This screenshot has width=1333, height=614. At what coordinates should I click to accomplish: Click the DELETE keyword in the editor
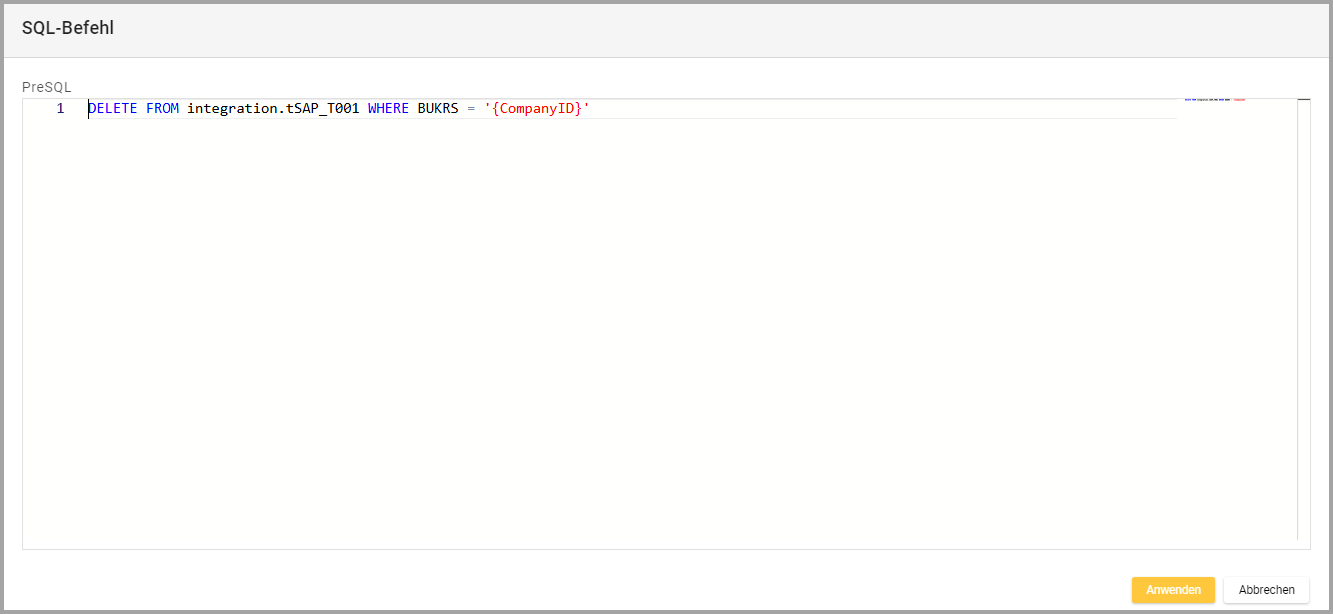(x=113, y=108)
